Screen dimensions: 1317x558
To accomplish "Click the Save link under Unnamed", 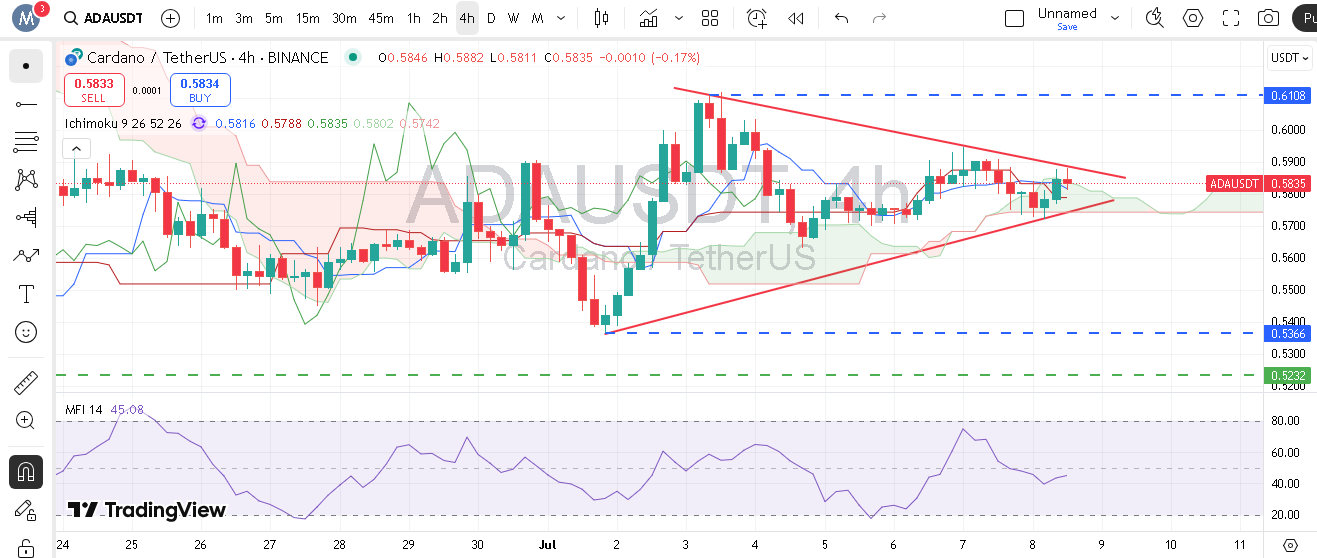I will [x=1067, y=27].
